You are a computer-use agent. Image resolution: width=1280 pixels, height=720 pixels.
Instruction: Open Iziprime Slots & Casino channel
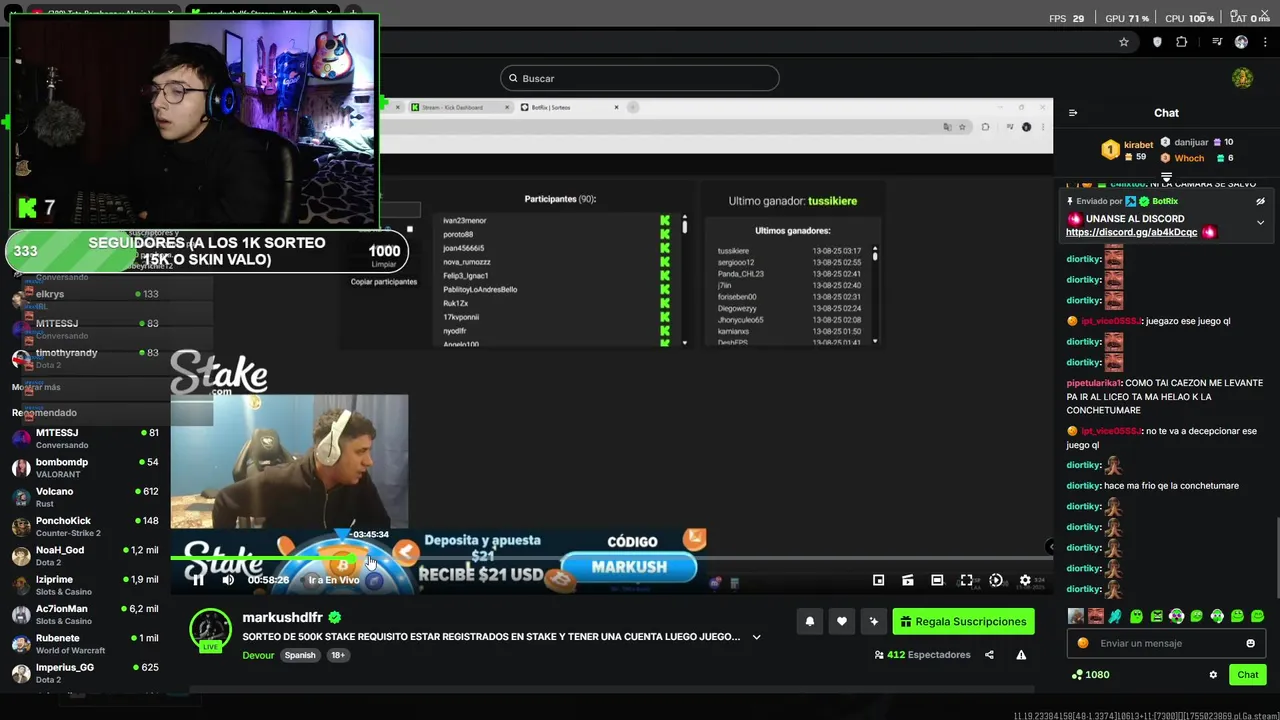point(86,585)
